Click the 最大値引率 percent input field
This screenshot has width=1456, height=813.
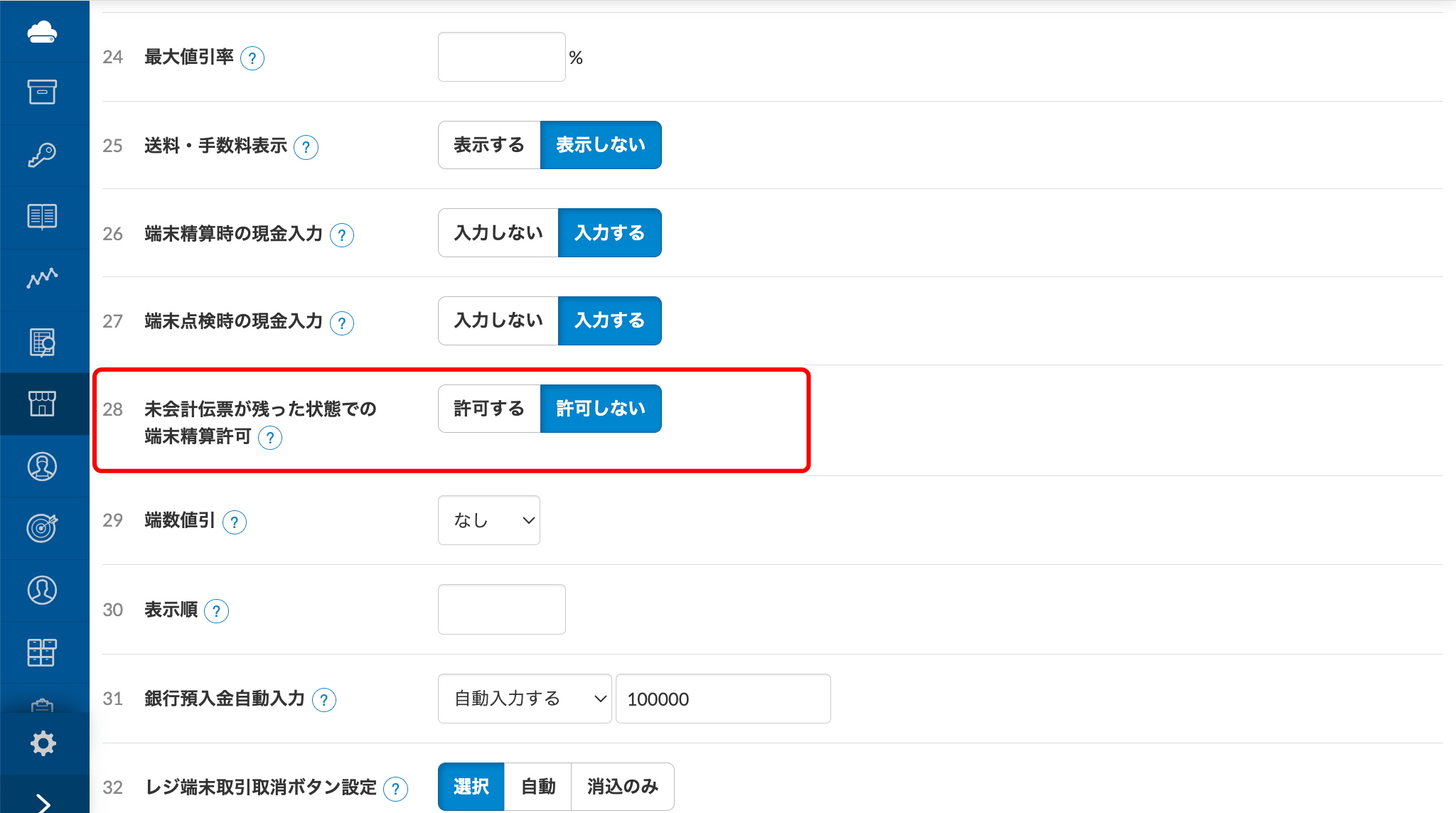coord(501,57)
